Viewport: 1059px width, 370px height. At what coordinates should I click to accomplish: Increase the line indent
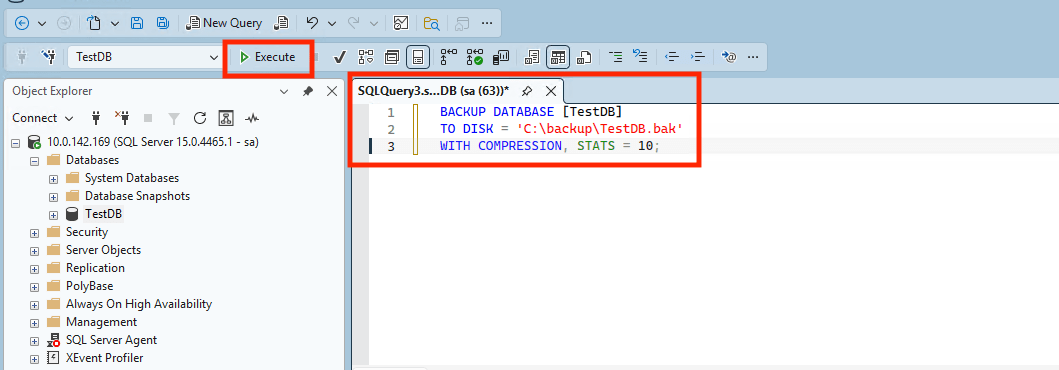pyautogui.click(x=698, y=57)
